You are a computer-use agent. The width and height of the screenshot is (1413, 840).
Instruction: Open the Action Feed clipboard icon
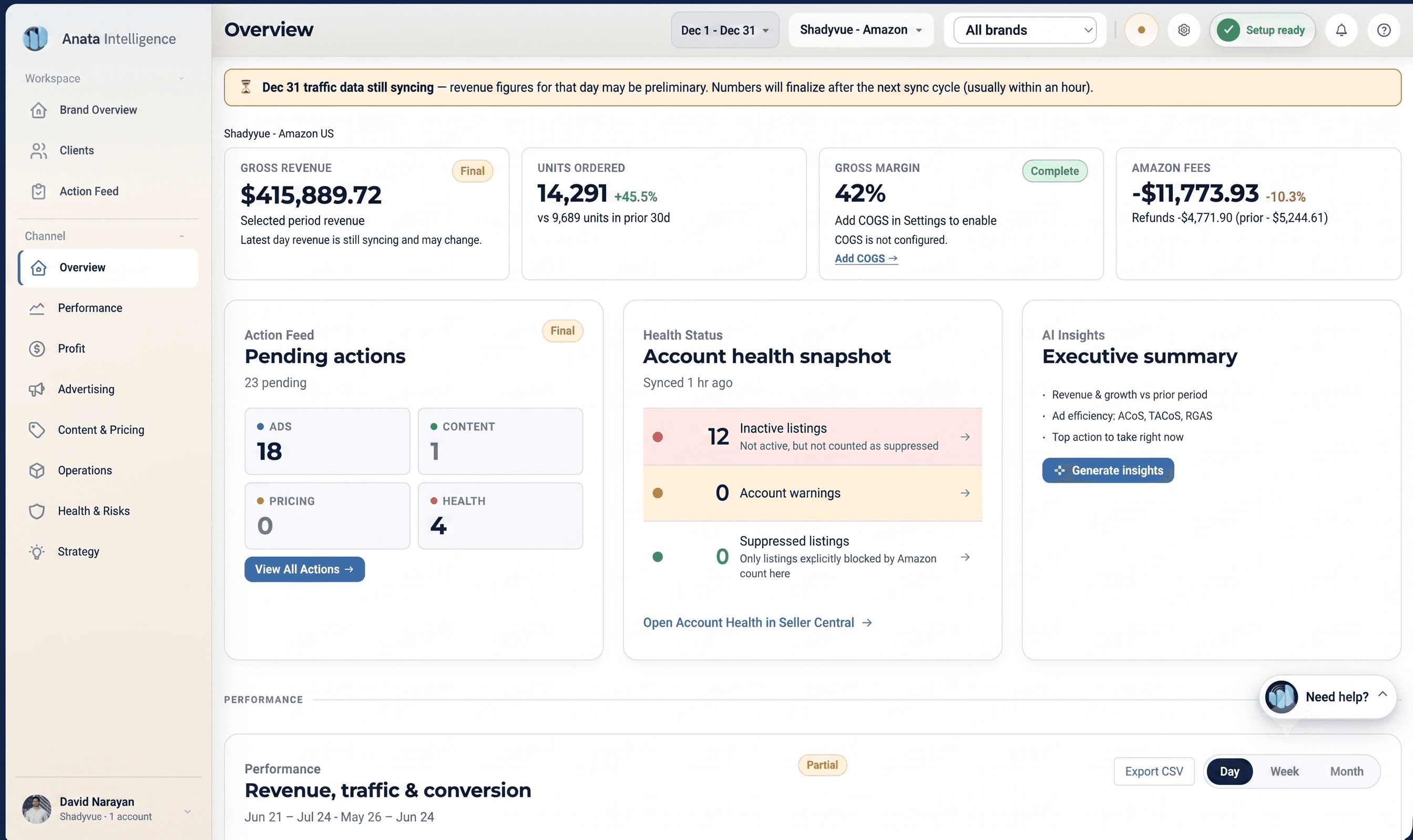point(38,191)
